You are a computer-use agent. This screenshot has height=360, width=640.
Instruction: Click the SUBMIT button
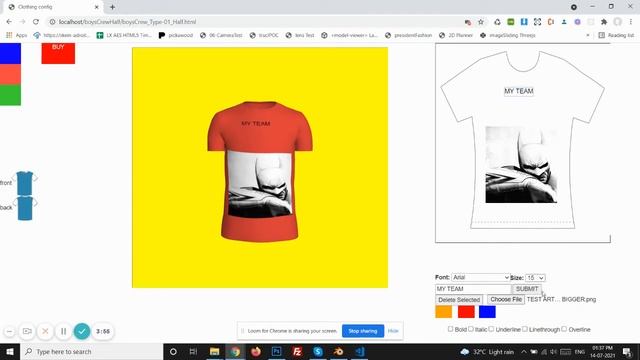(x=527, y=289)
